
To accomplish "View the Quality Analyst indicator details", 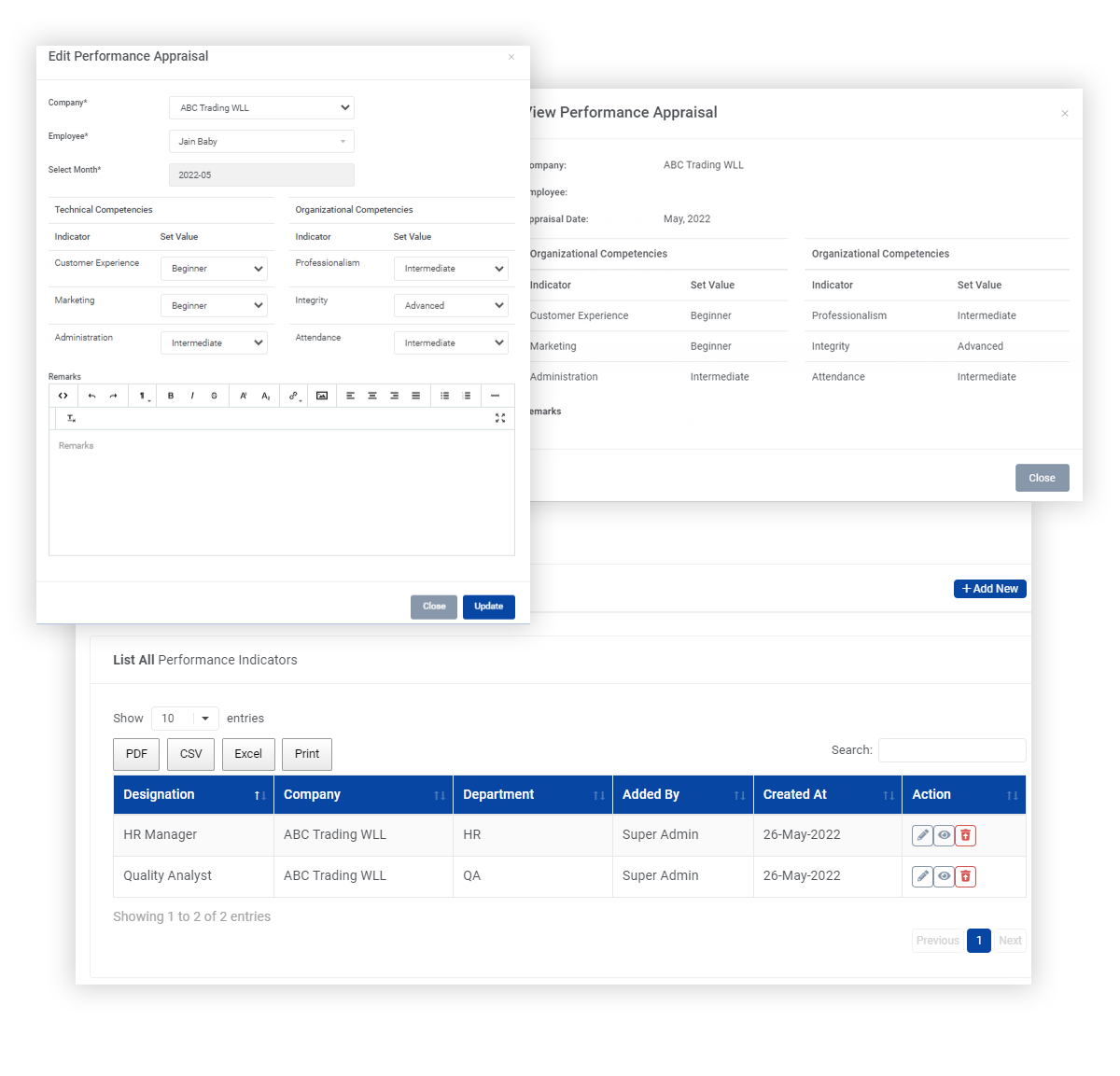I will [945, 876].
